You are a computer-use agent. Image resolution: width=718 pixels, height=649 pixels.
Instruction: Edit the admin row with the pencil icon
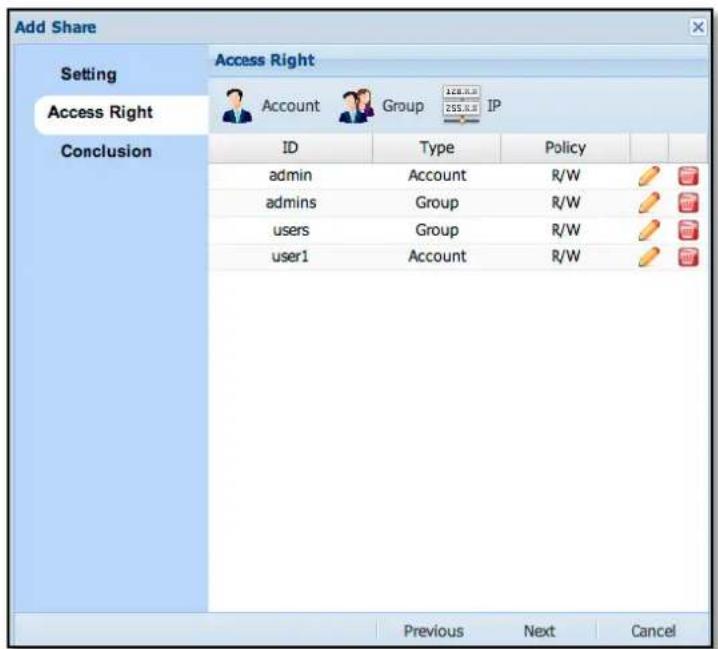pyautogui.click(x=649, y=176)
